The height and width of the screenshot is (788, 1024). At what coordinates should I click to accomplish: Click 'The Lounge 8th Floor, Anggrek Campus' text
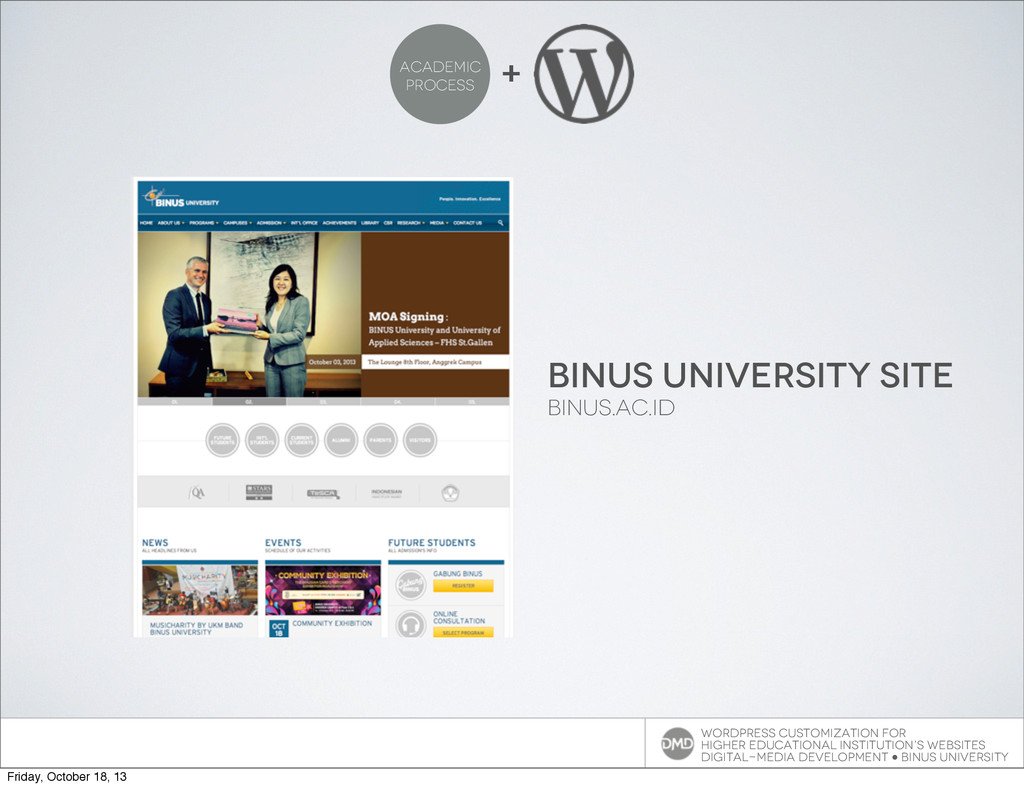coord(424,362)
